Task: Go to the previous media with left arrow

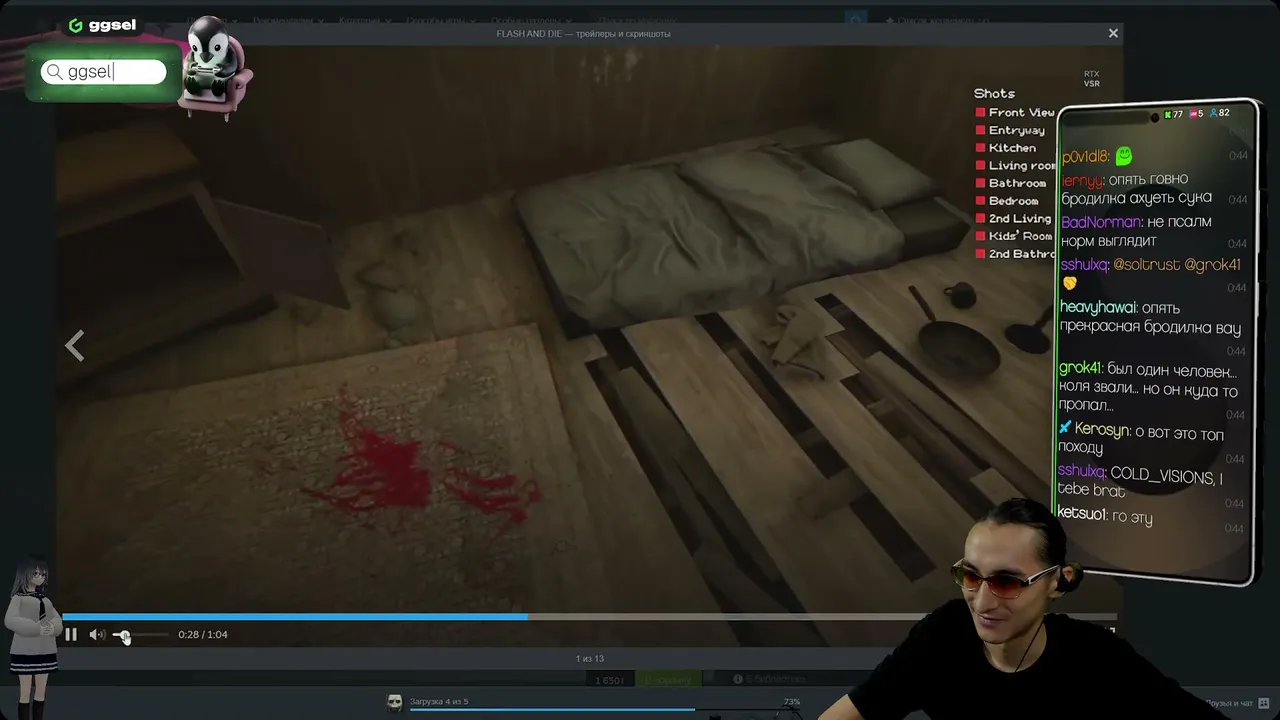Action: (x=75, y=346)
